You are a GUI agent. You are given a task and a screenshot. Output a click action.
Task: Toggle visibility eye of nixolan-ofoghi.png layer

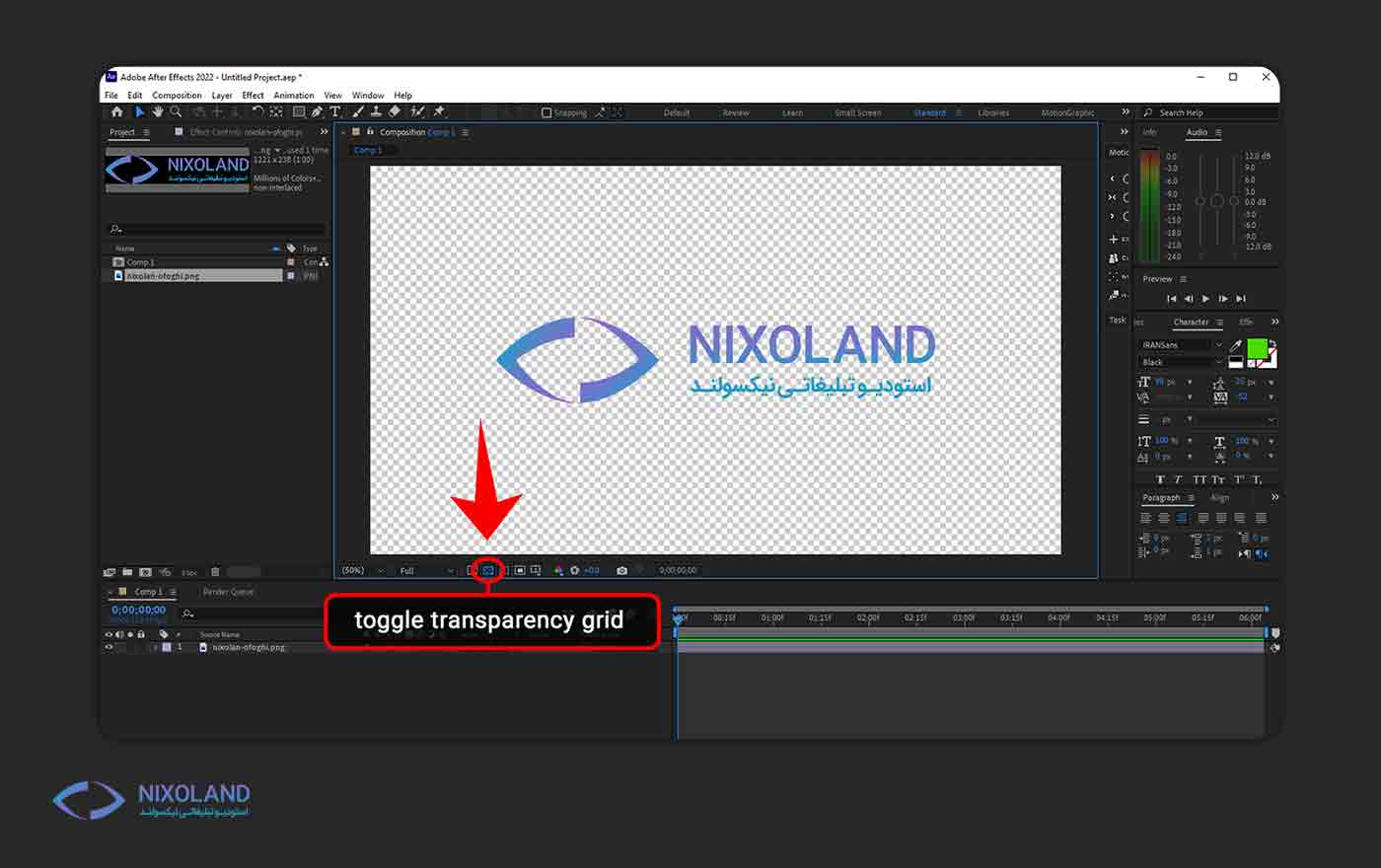coord(109,647)
